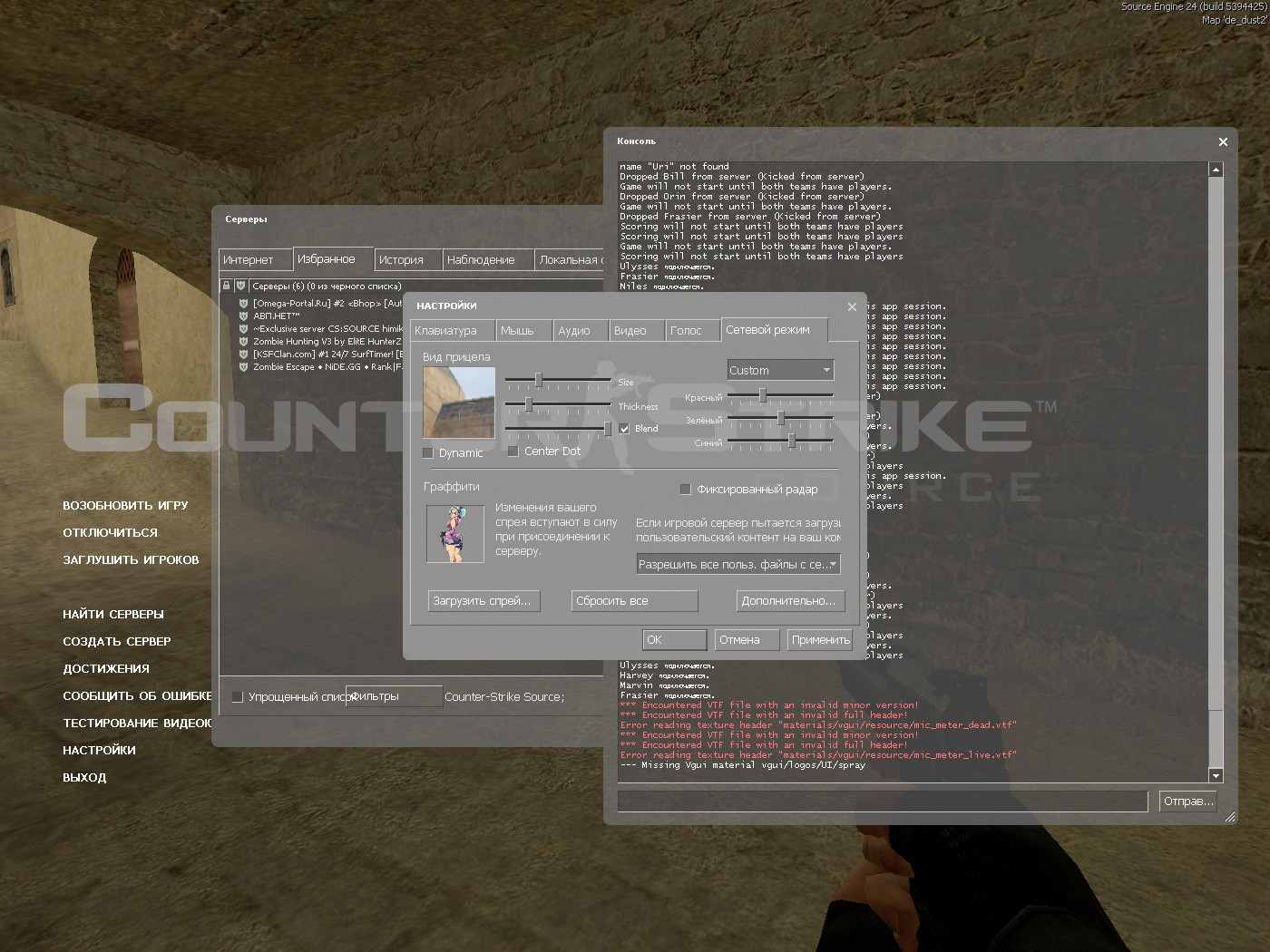The height and width of the screenshot is (952, 1270).
Task: Click the crosshair preview image
Action: coord(458,402)
